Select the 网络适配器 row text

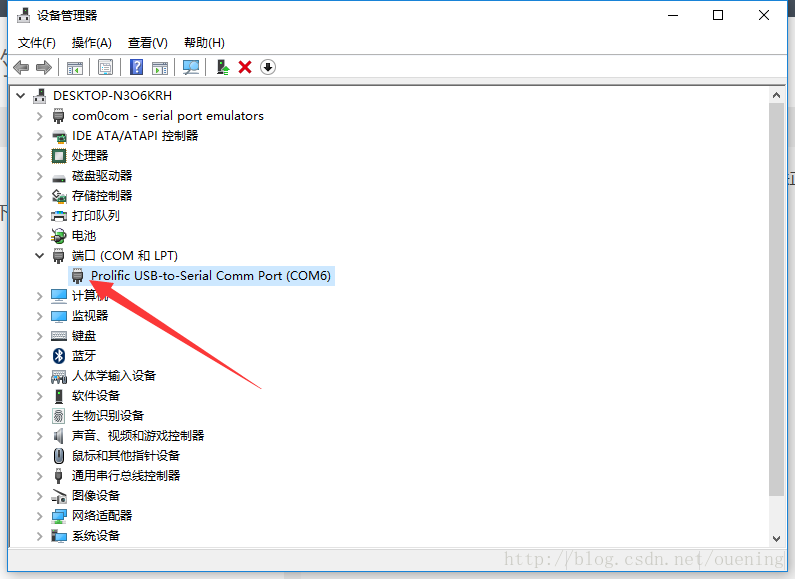pos(102,516)
